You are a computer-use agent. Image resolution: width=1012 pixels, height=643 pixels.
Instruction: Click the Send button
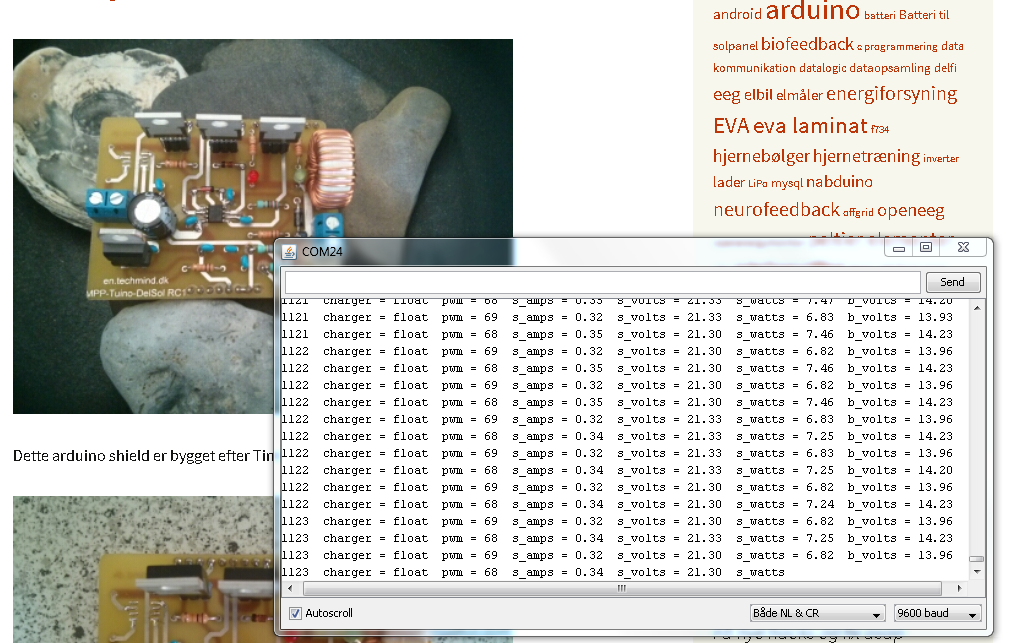click(953, 282)
